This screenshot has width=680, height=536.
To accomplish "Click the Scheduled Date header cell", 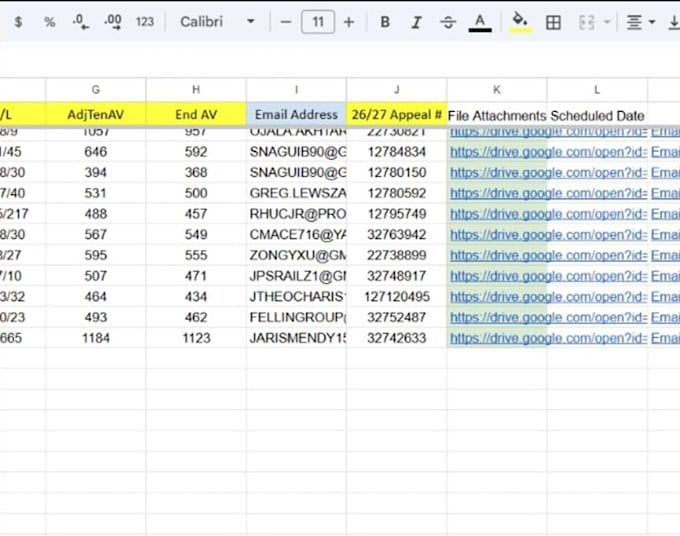I will coord(597,115).
